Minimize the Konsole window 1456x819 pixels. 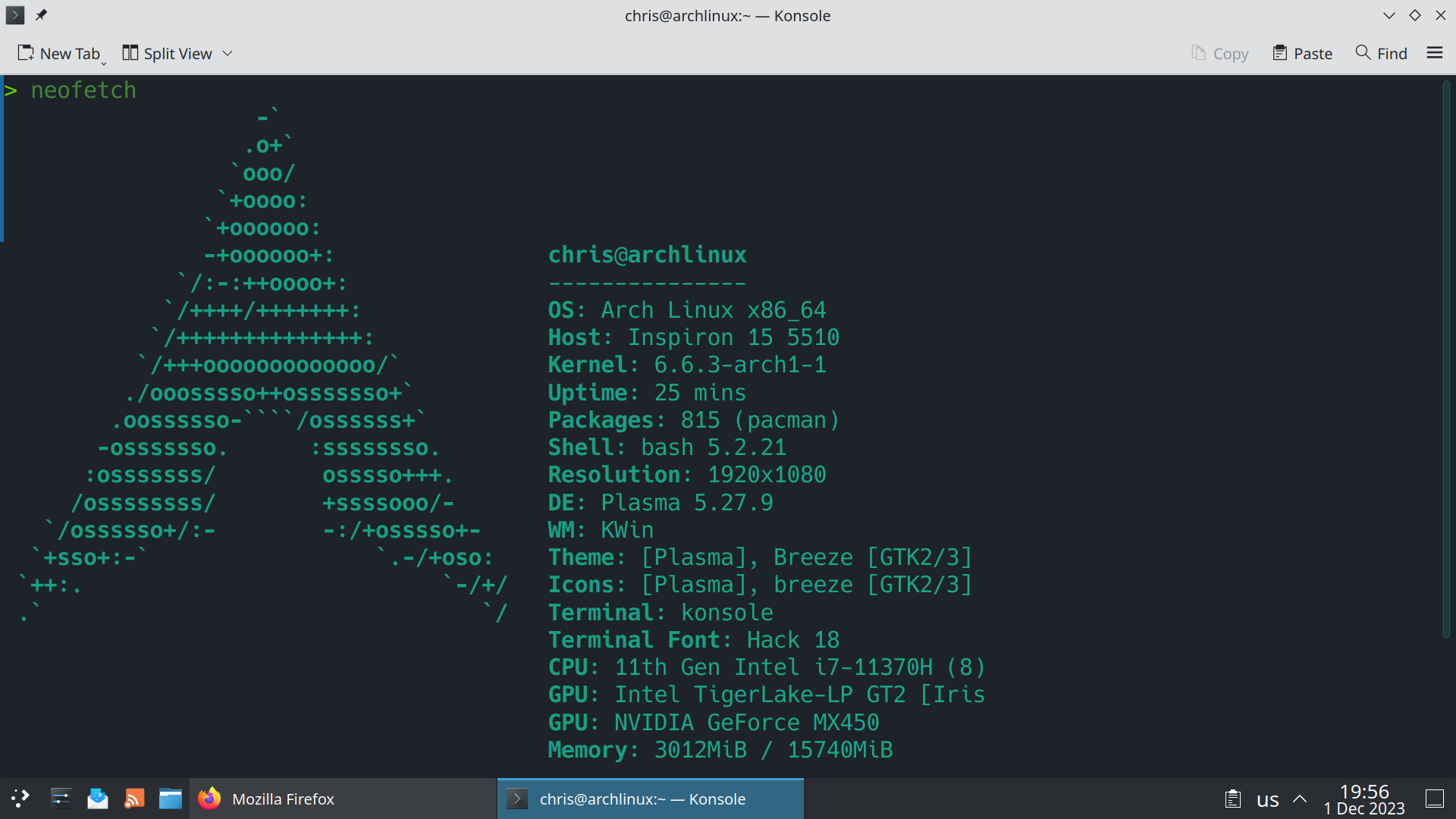(x=1389, y=15)
